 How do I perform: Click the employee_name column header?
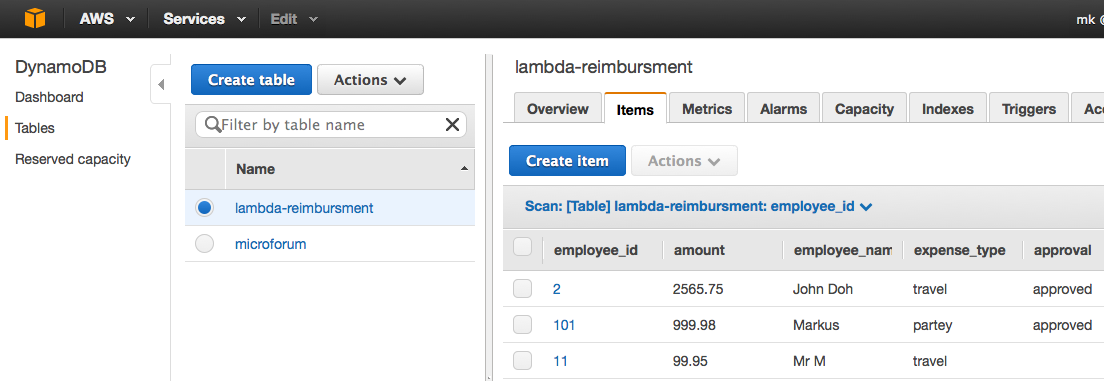843,250
